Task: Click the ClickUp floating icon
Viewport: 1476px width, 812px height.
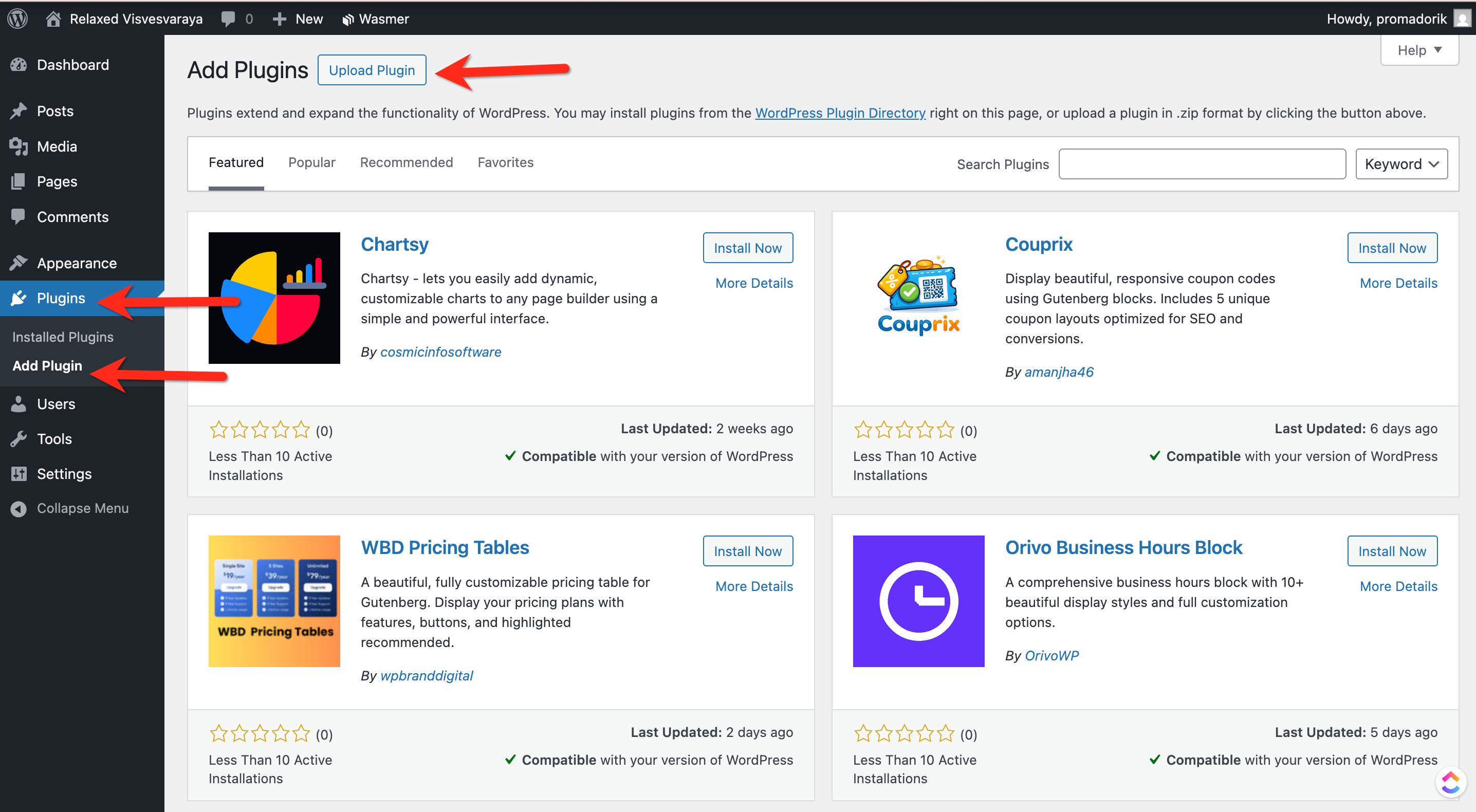Action: [x=1450, y=781]
